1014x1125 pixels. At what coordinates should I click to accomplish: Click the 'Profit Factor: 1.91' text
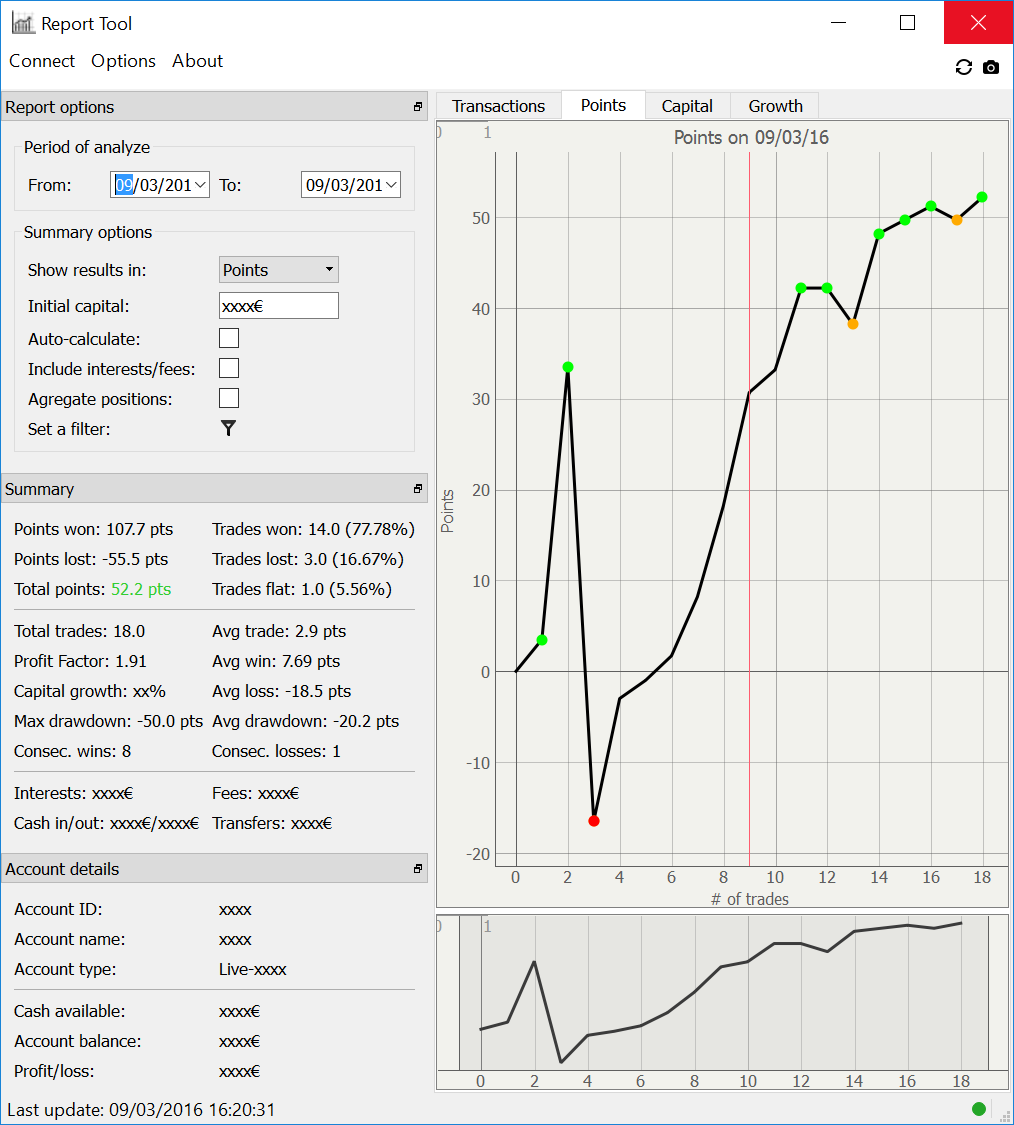pyautogui.click(x=80, y=661)
